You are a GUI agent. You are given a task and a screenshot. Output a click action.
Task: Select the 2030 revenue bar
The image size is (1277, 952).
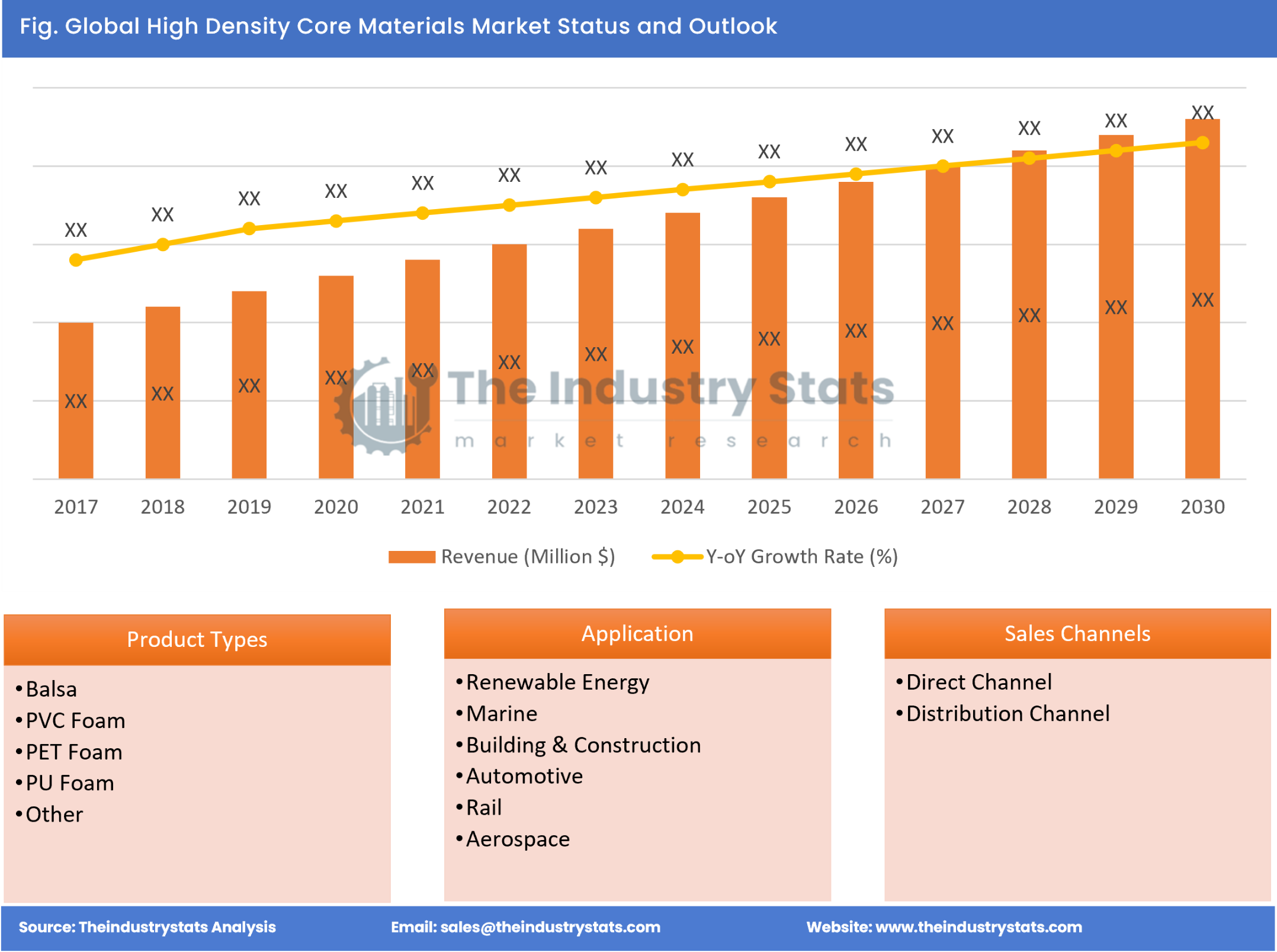click(1204, 296)
